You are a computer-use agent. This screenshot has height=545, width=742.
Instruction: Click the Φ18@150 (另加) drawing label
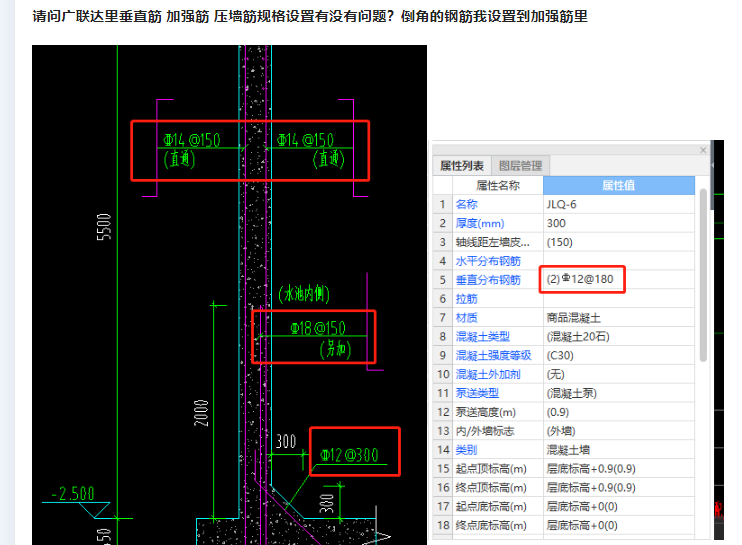tap(319, 338)
